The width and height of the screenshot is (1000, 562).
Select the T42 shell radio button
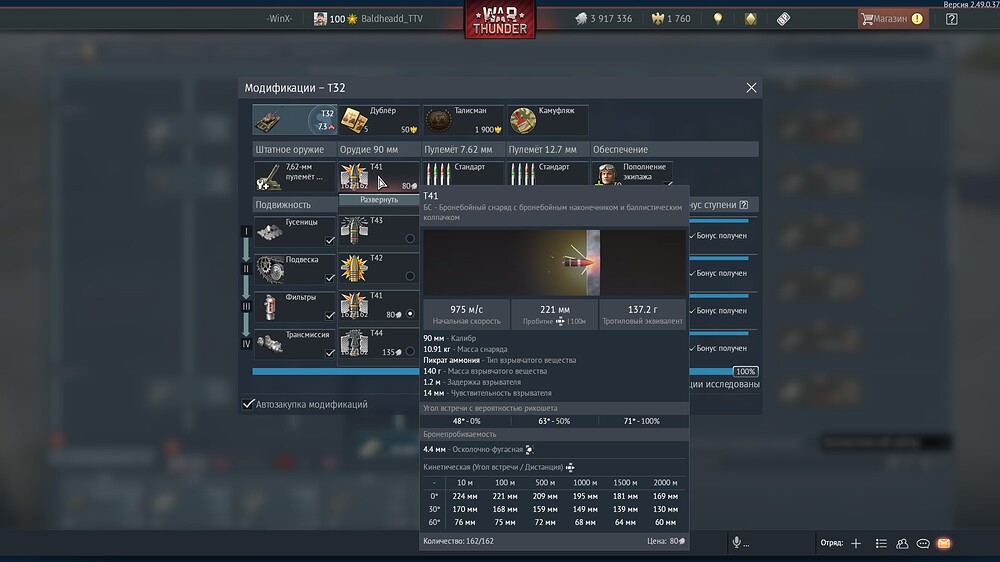(410, 276)
